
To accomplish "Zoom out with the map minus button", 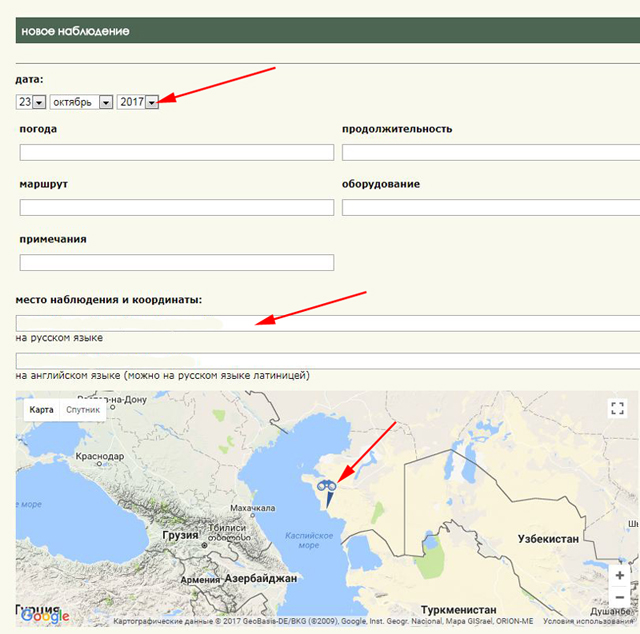I will (x=620, y=597).
